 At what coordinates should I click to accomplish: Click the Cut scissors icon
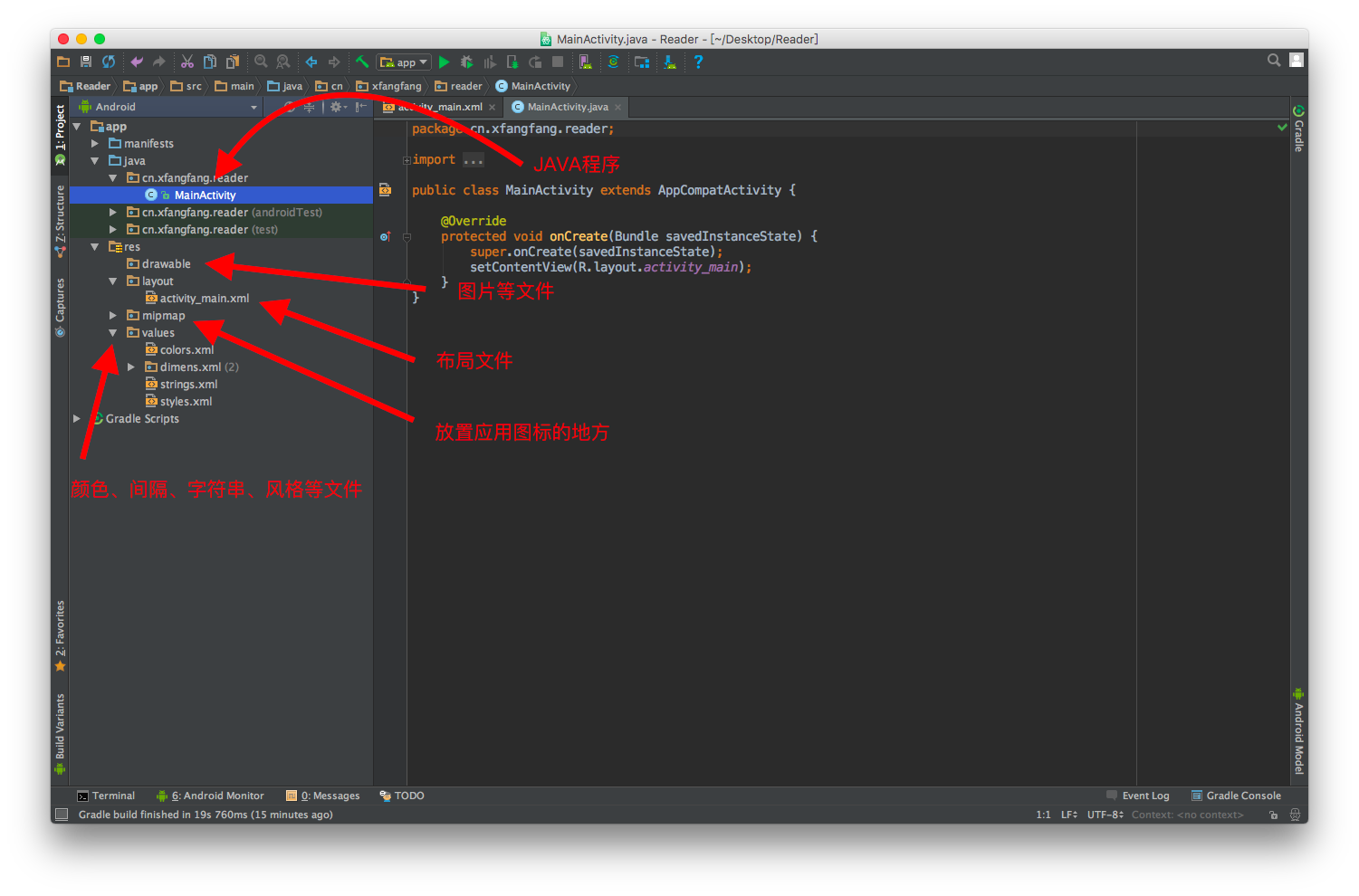coord(187,62)
